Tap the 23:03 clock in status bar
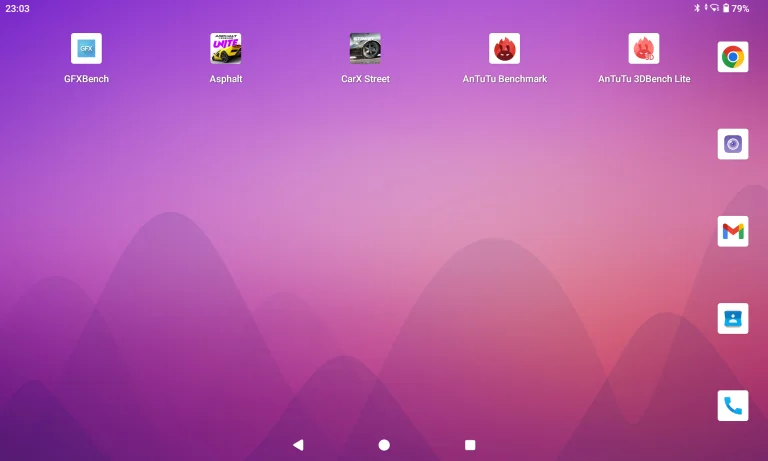 (17, 8)
